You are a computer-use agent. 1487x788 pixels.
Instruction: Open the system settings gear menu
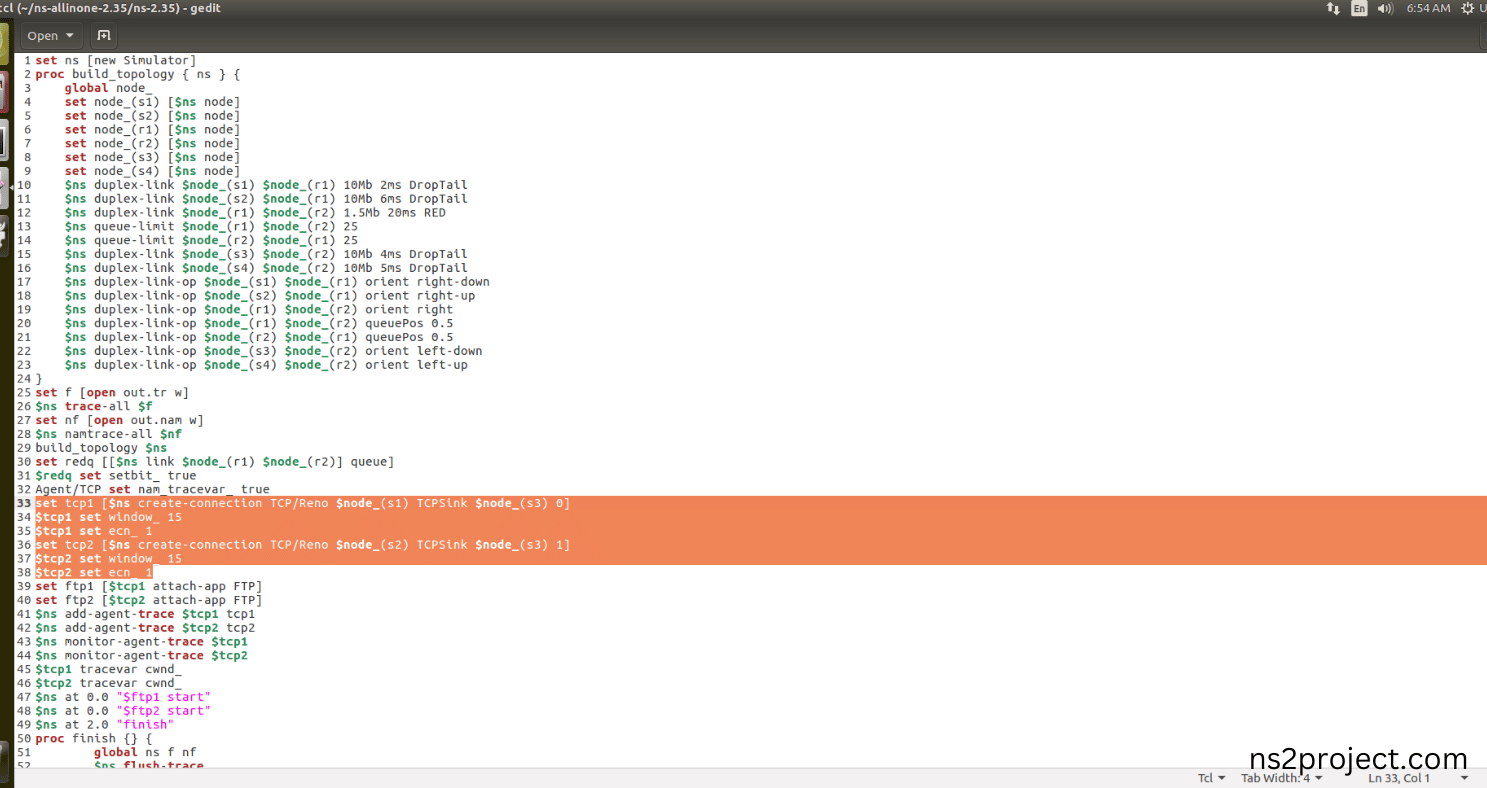[x=1468, y=8]
